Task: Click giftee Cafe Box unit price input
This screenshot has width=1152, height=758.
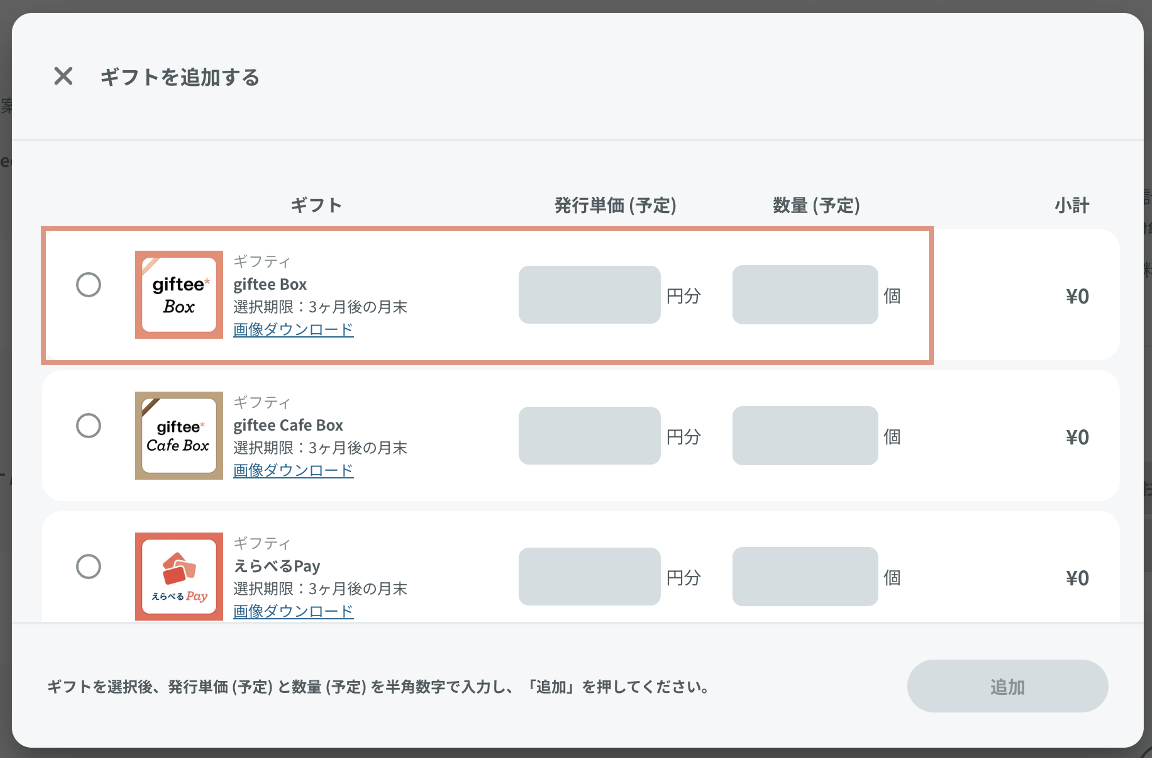Action: click(589, 436)
